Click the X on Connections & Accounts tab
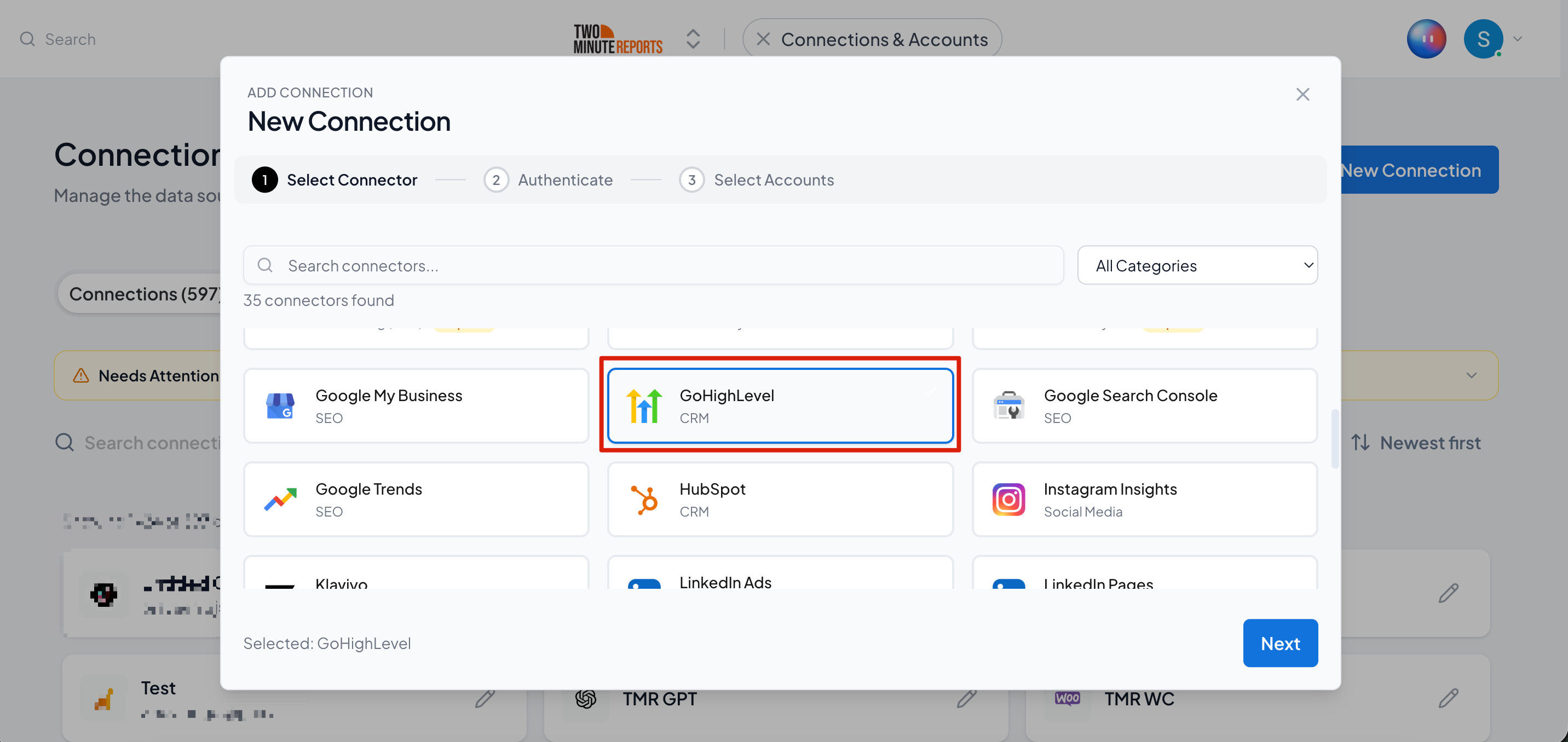The height and width of the screenshot is (742, 1568). 763,39
